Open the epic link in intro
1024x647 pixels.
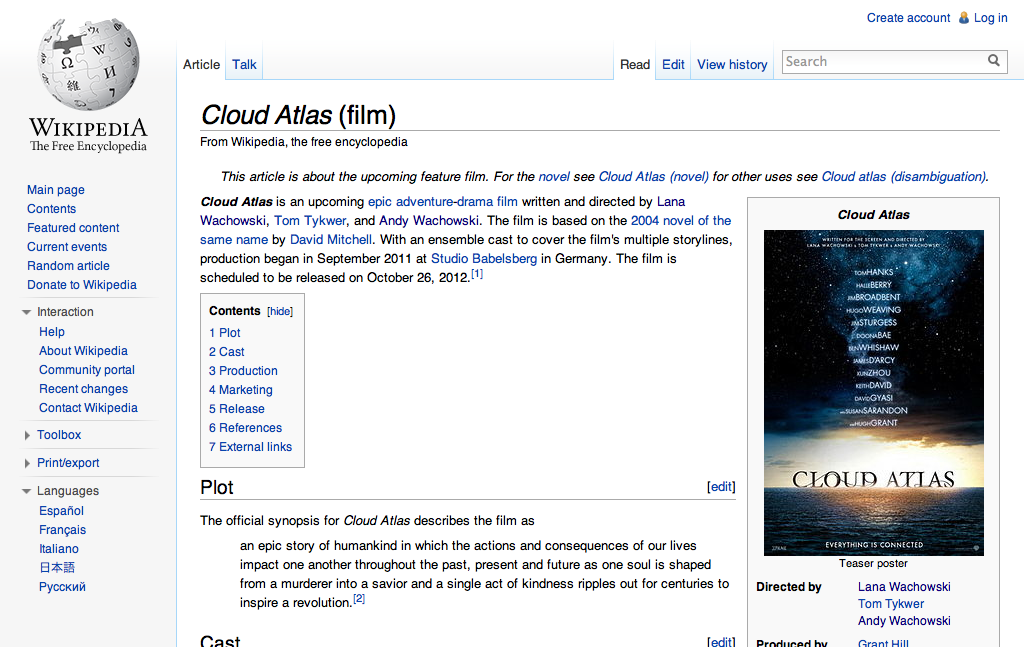380,202
